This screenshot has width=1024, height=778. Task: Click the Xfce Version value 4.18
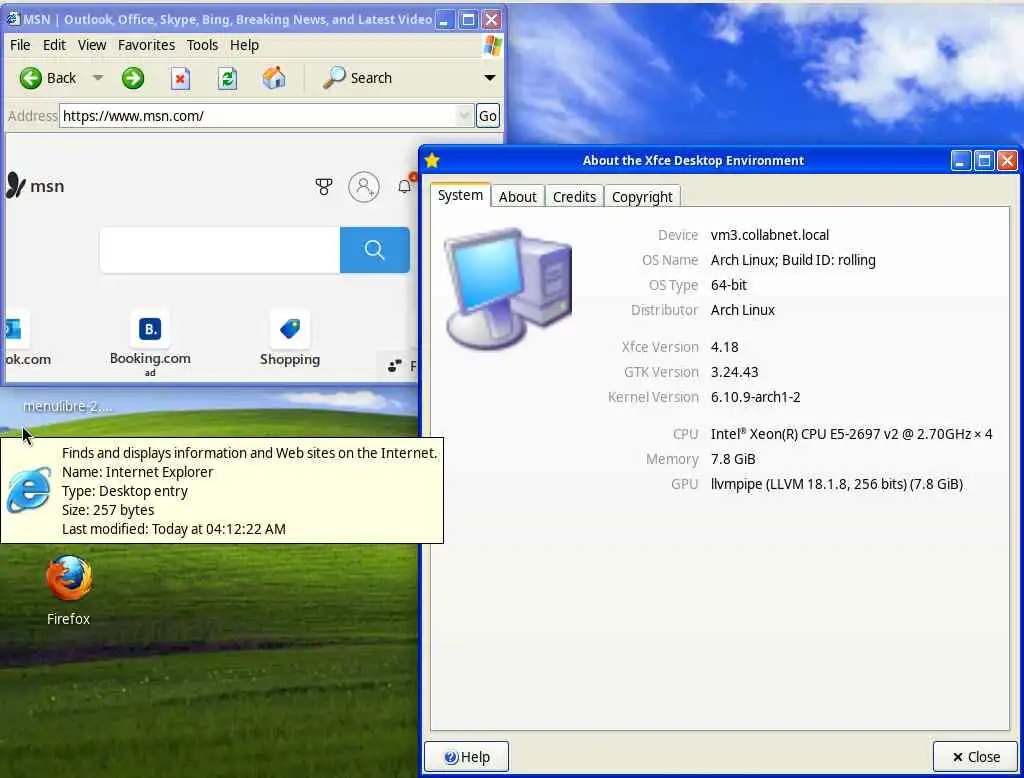[x=724, y=347]
